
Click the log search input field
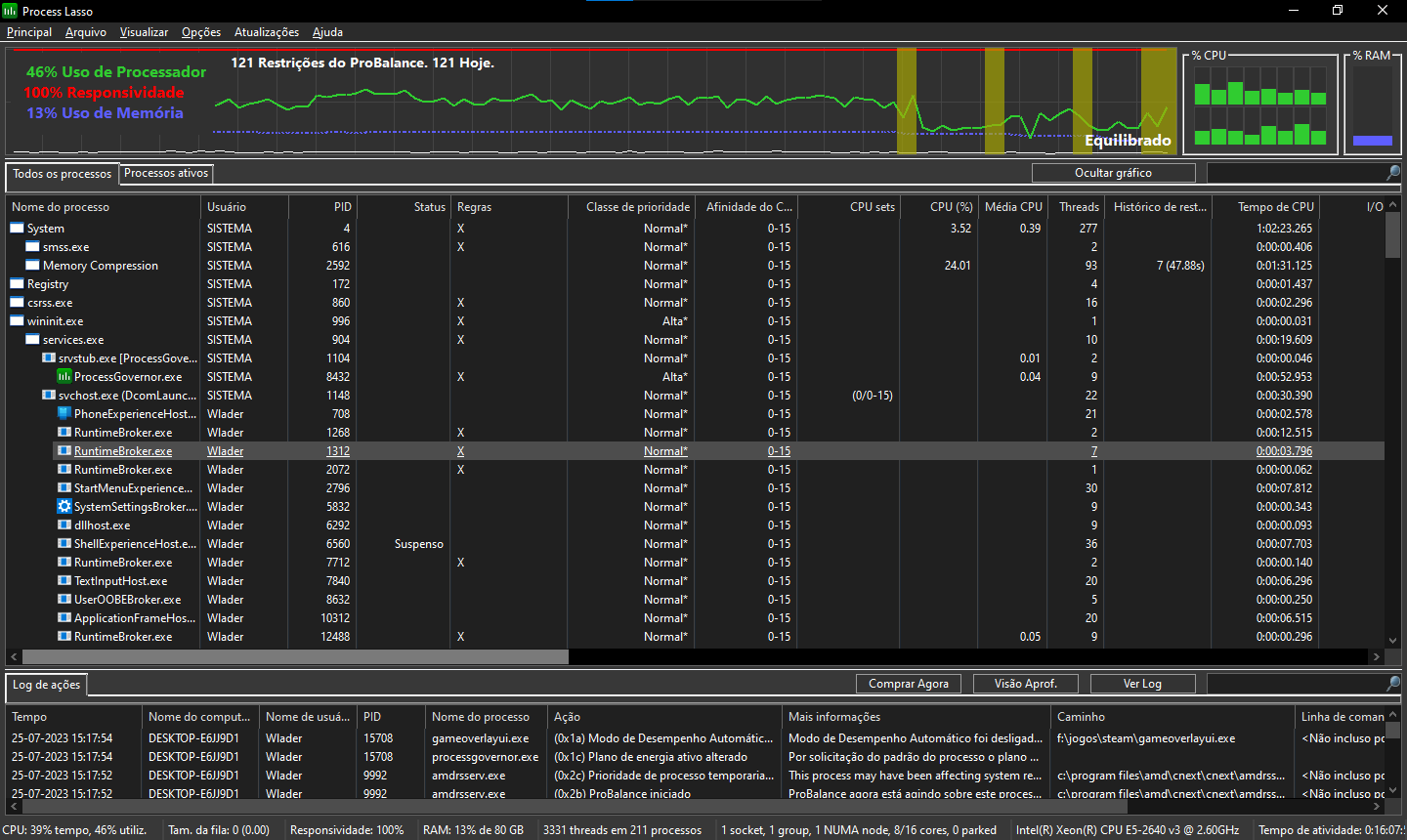(1296, 684)
